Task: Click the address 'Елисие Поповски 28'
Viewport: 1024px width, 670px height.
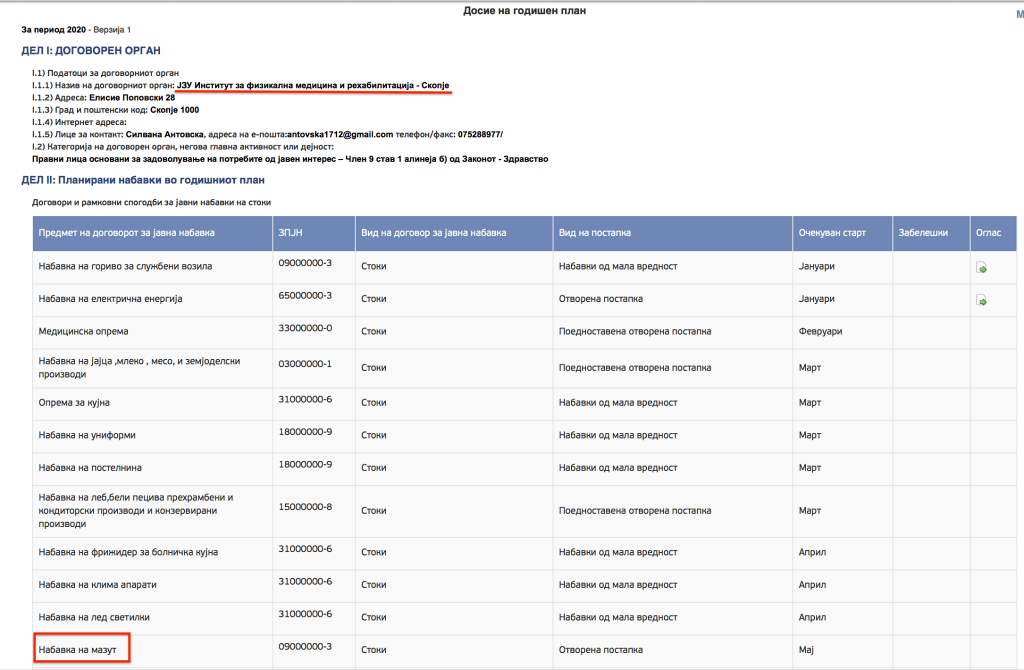Action: click(132, 98)
